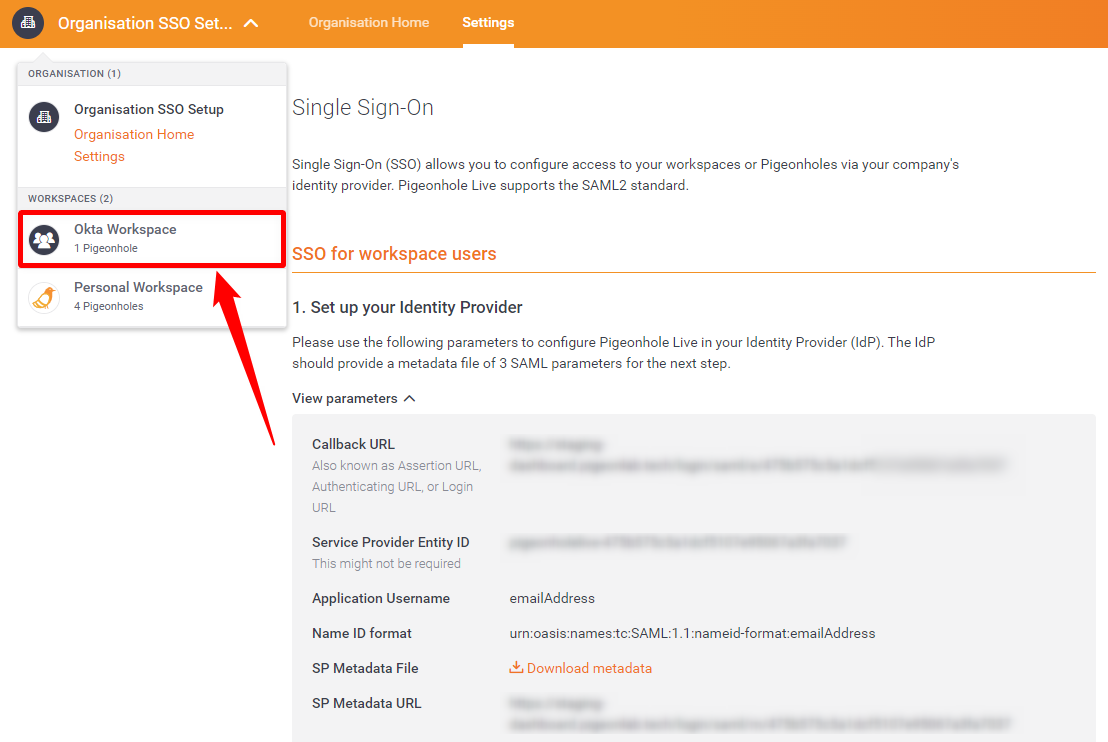The width and height of the screenshot is (1108, 742).
Task: Click the blurred SP Metadata URL value
Action: tap(760, 713)
